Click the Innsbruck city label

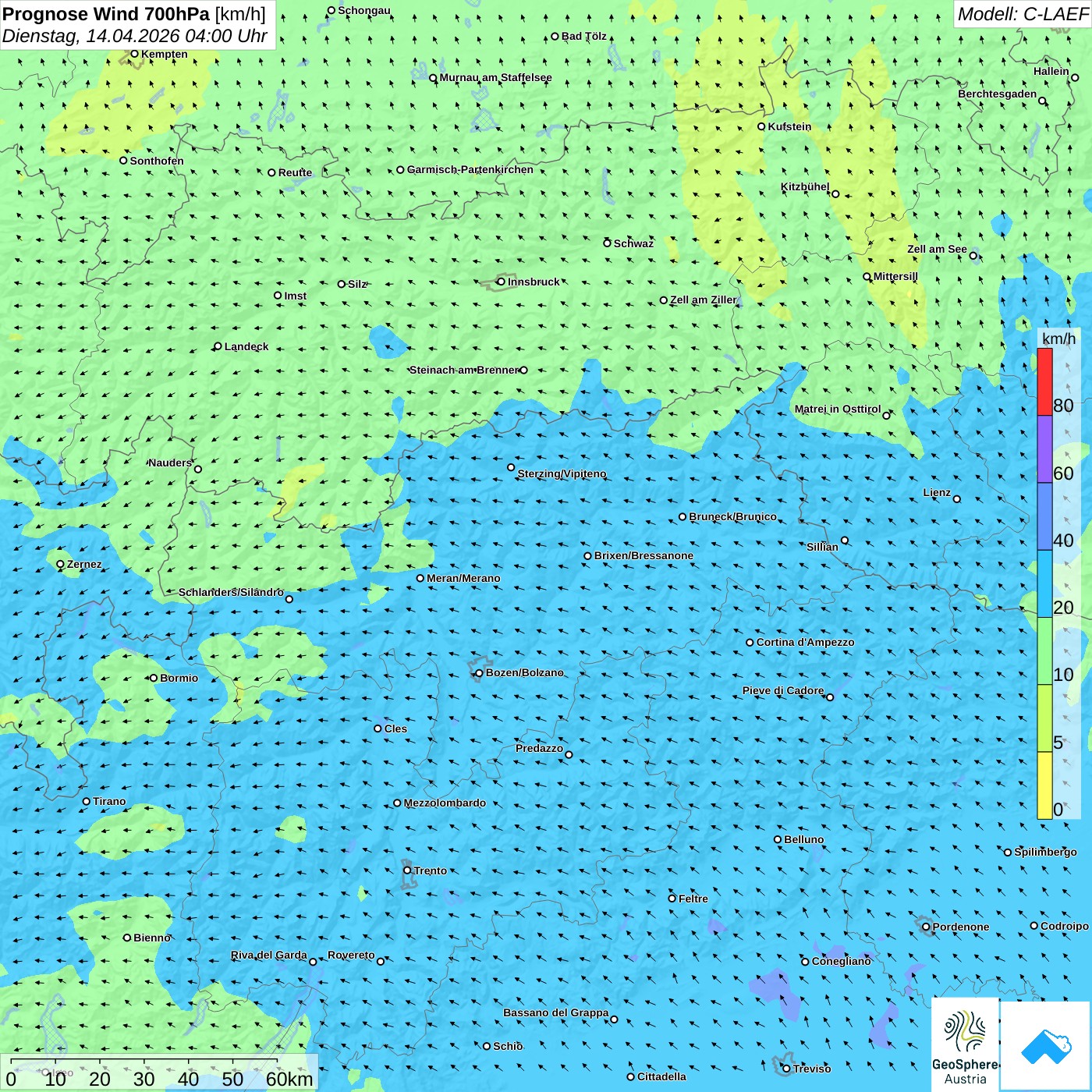(534, 282)
